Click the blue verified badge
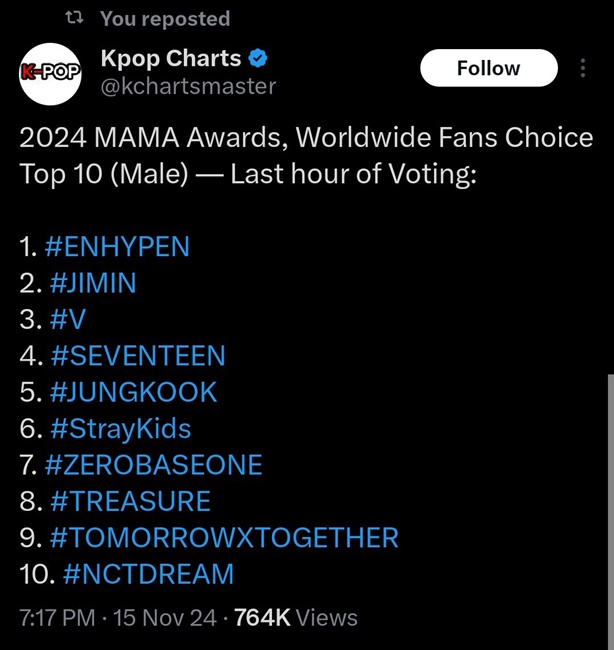614x650 pixels. [x=258, y=59]
